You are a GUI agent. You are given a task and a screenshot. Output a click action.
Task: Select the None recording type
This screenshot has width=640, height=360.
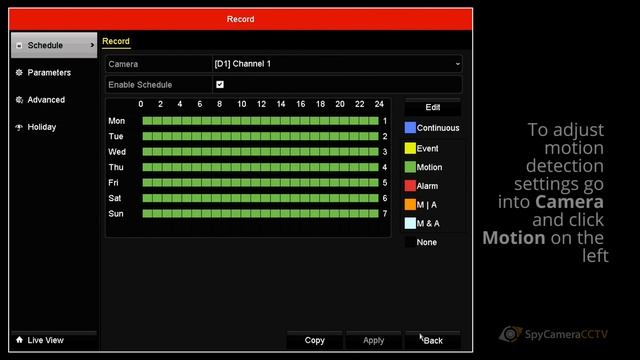click(421, 242)
